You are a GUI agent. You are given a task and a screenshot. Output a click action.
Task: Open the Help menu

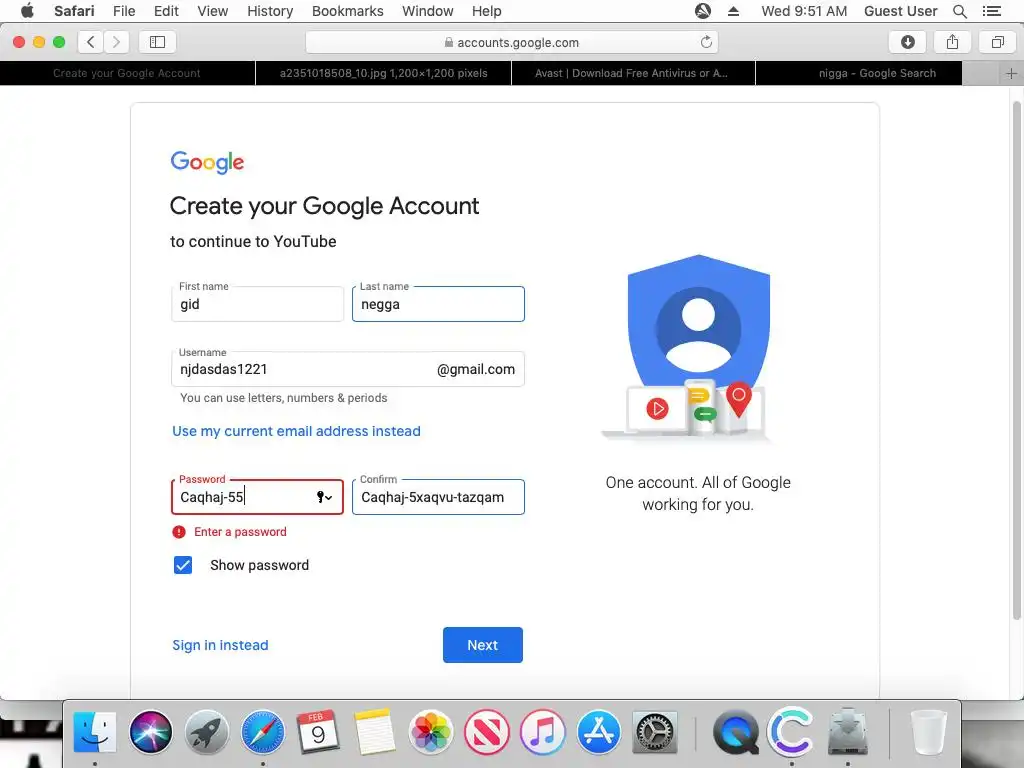[487, 11]
